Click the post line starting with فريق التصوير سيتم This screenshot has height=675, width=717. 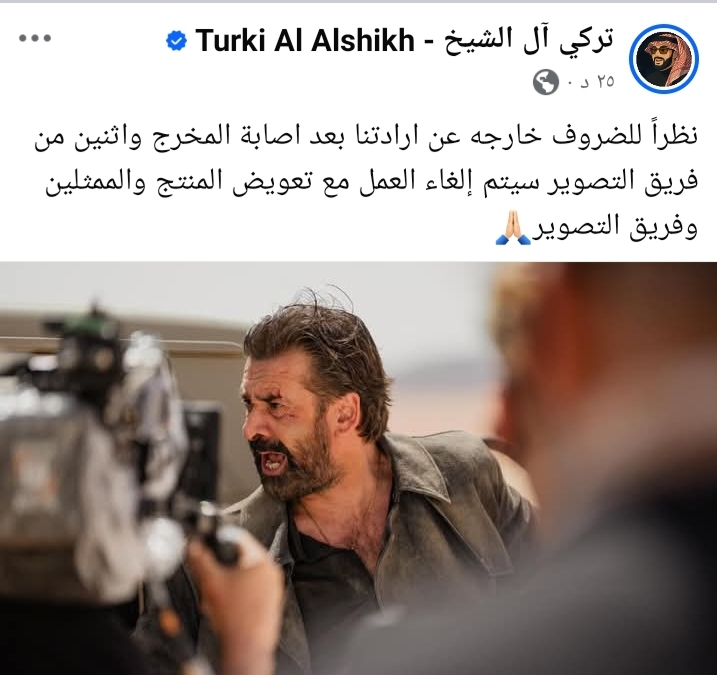coord(371,182)
